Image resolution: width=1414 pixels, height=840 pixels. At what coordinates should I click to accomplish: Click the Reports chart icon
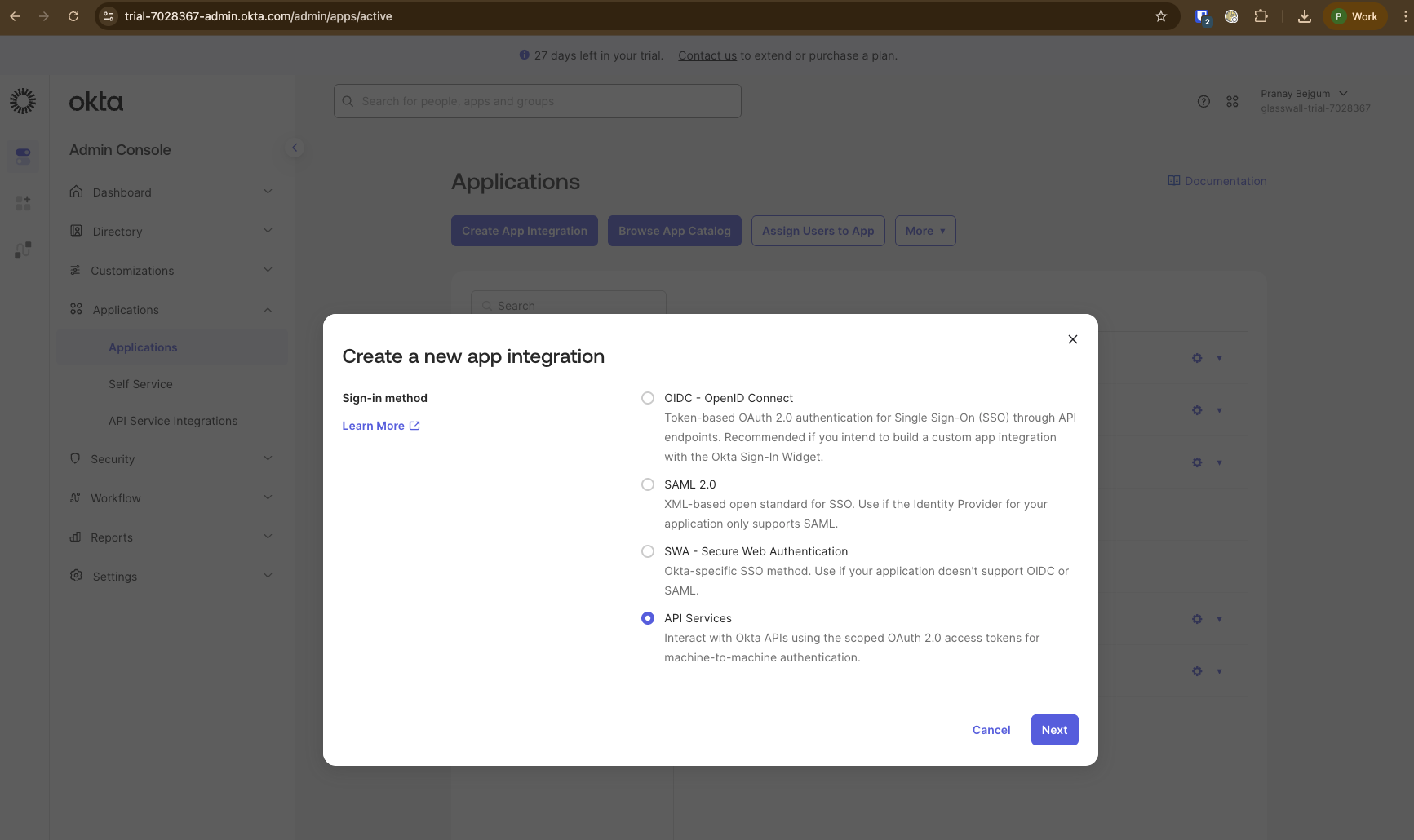(75, 537)
